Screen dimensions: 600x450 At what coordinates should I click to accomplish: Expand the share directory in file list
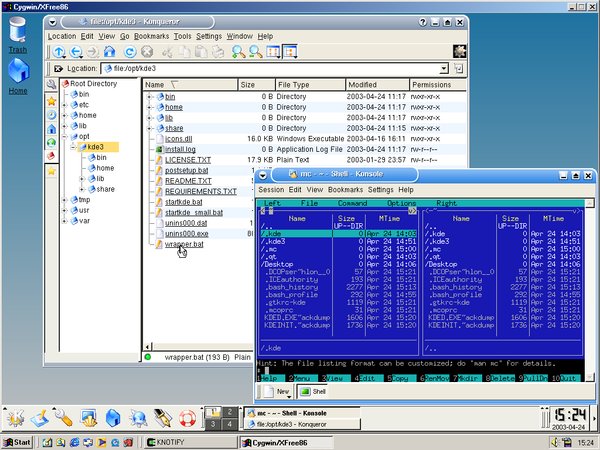[x=150, y=129]
